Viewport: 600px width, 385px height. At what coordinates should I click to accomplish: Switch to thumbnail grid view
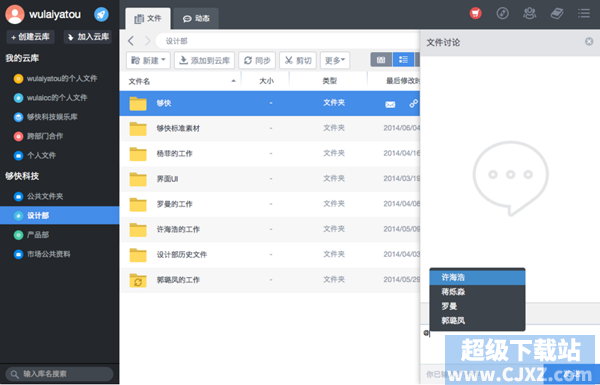click(381, 60)
